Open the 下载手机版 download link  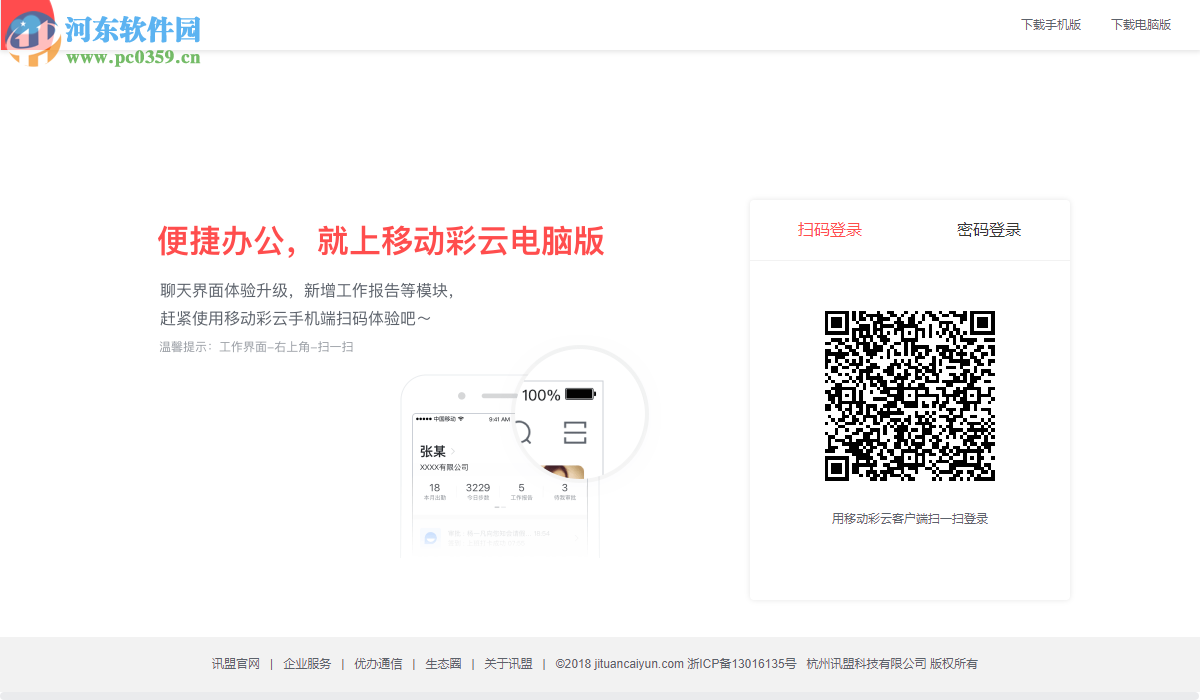pyautogui.click(x=1051, y=25)
